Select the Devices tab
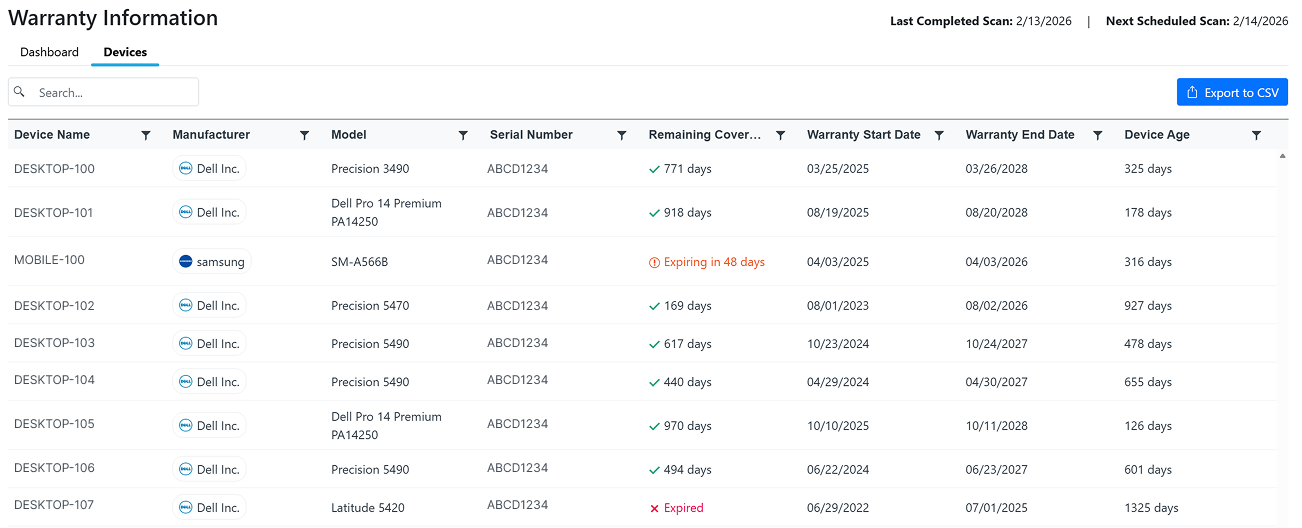This screenshot has height=528, width=1302. pyautogui.click(x=125, y=52)
